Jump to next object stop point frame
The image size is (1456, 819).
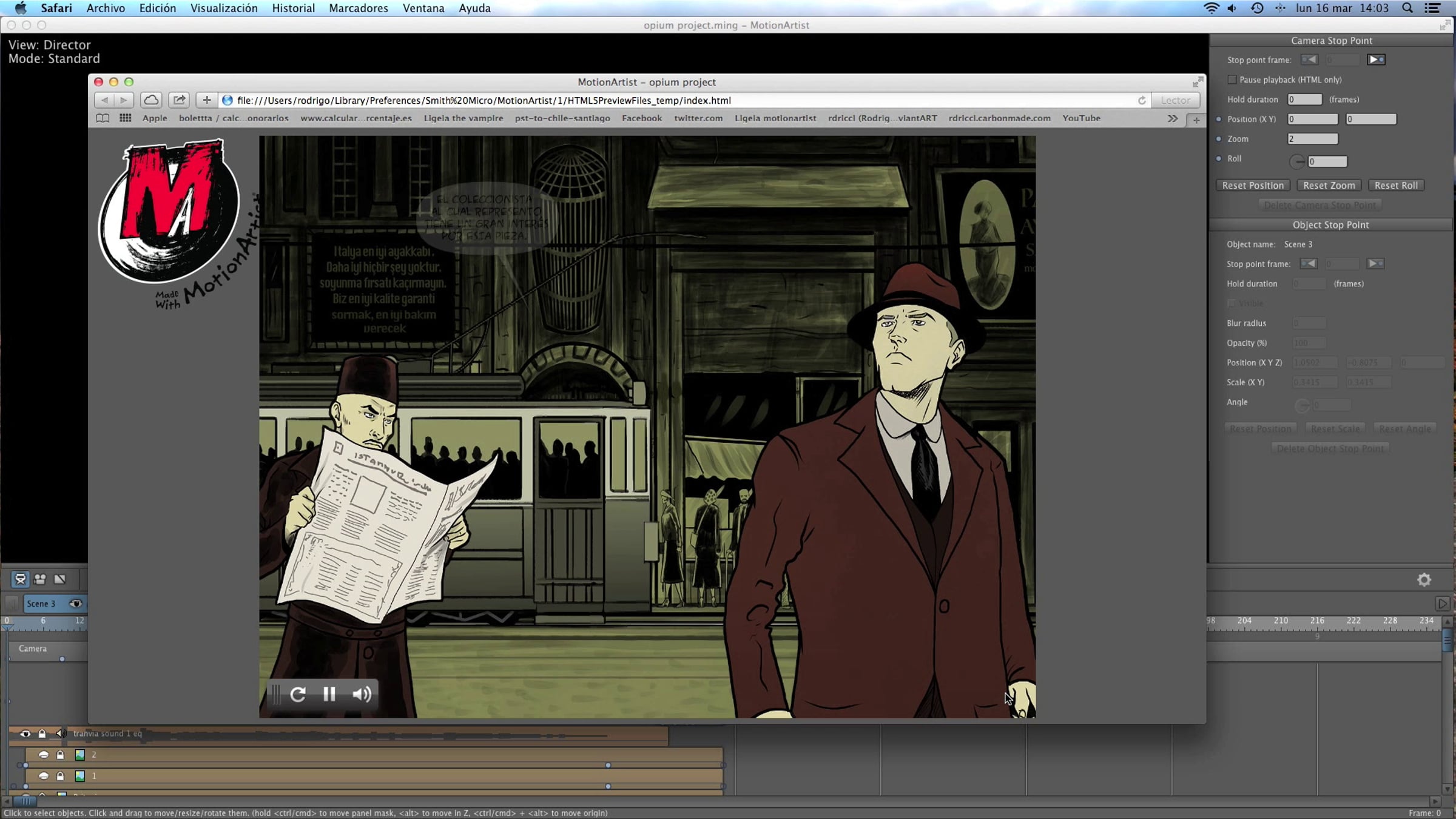[1375, 263]
